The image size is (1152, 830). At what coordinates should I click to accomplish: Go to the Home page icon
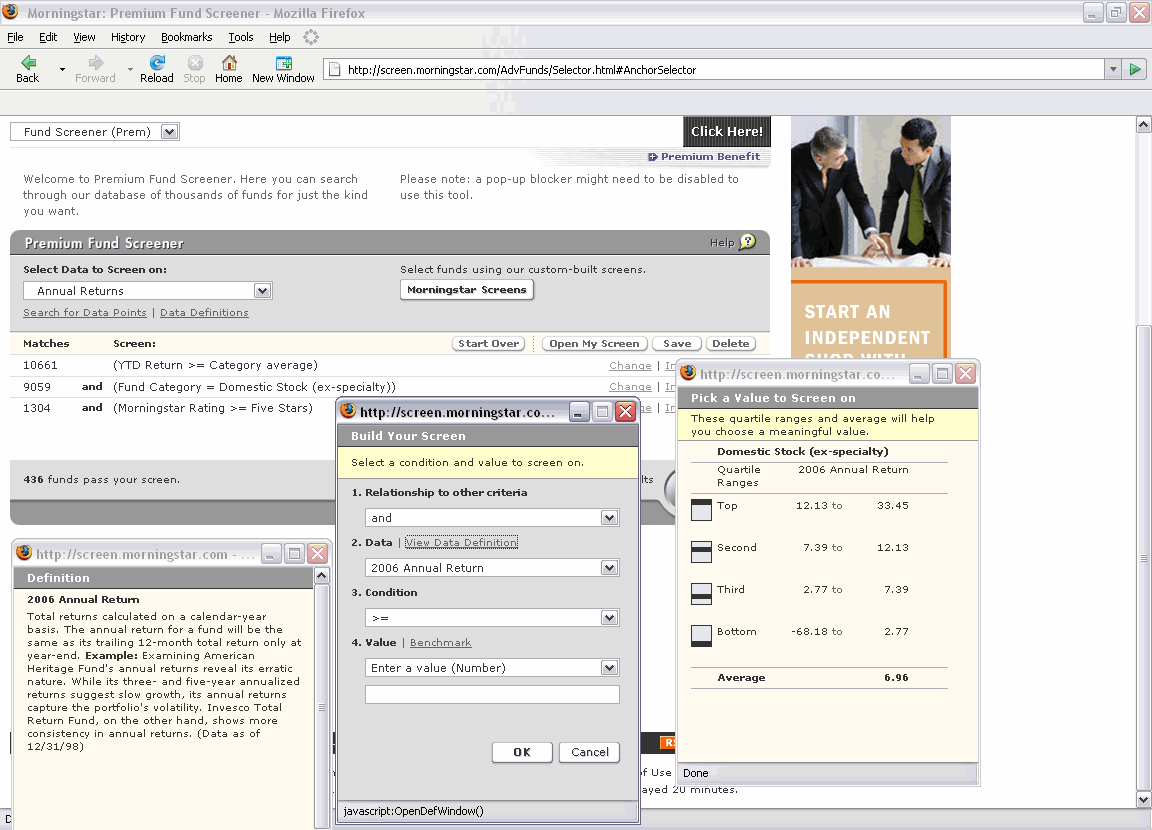(229, 63)
